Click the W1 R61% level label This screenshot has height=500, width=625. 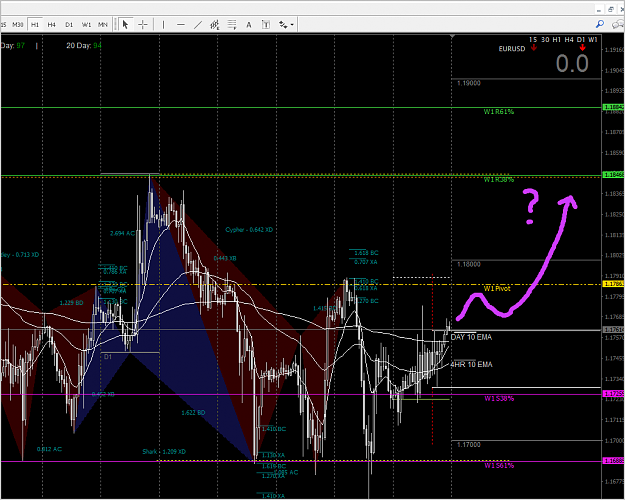coord(499,112)
